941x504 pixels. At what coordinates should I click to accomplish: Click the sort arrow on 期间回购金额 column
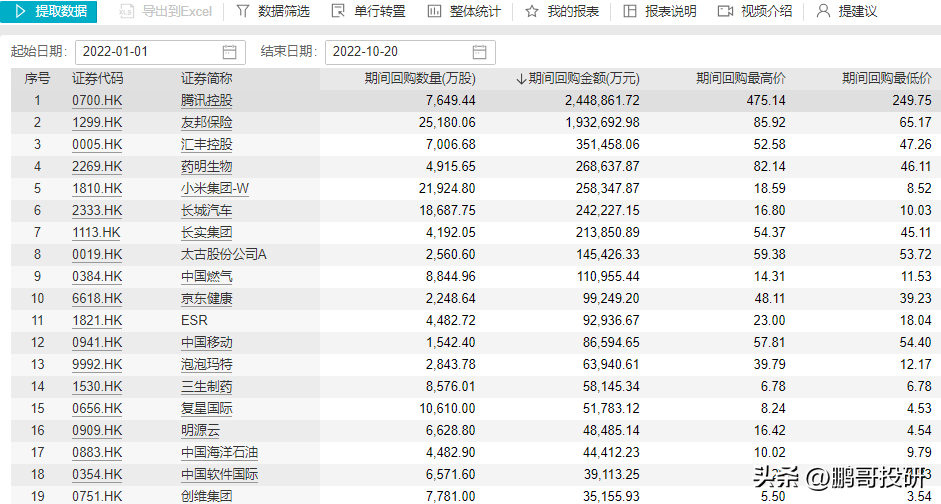(521, 79)
